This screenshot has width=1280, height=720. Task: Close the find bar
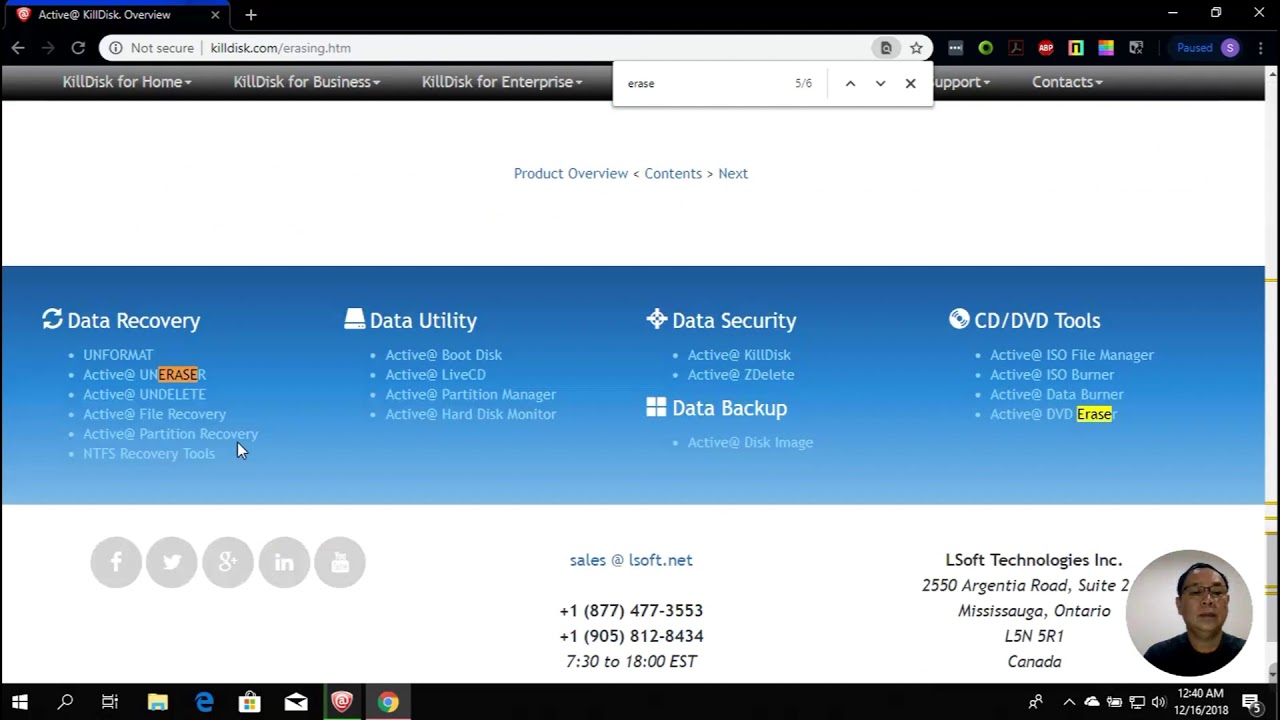pyautogui.click(x=910, y=84)
